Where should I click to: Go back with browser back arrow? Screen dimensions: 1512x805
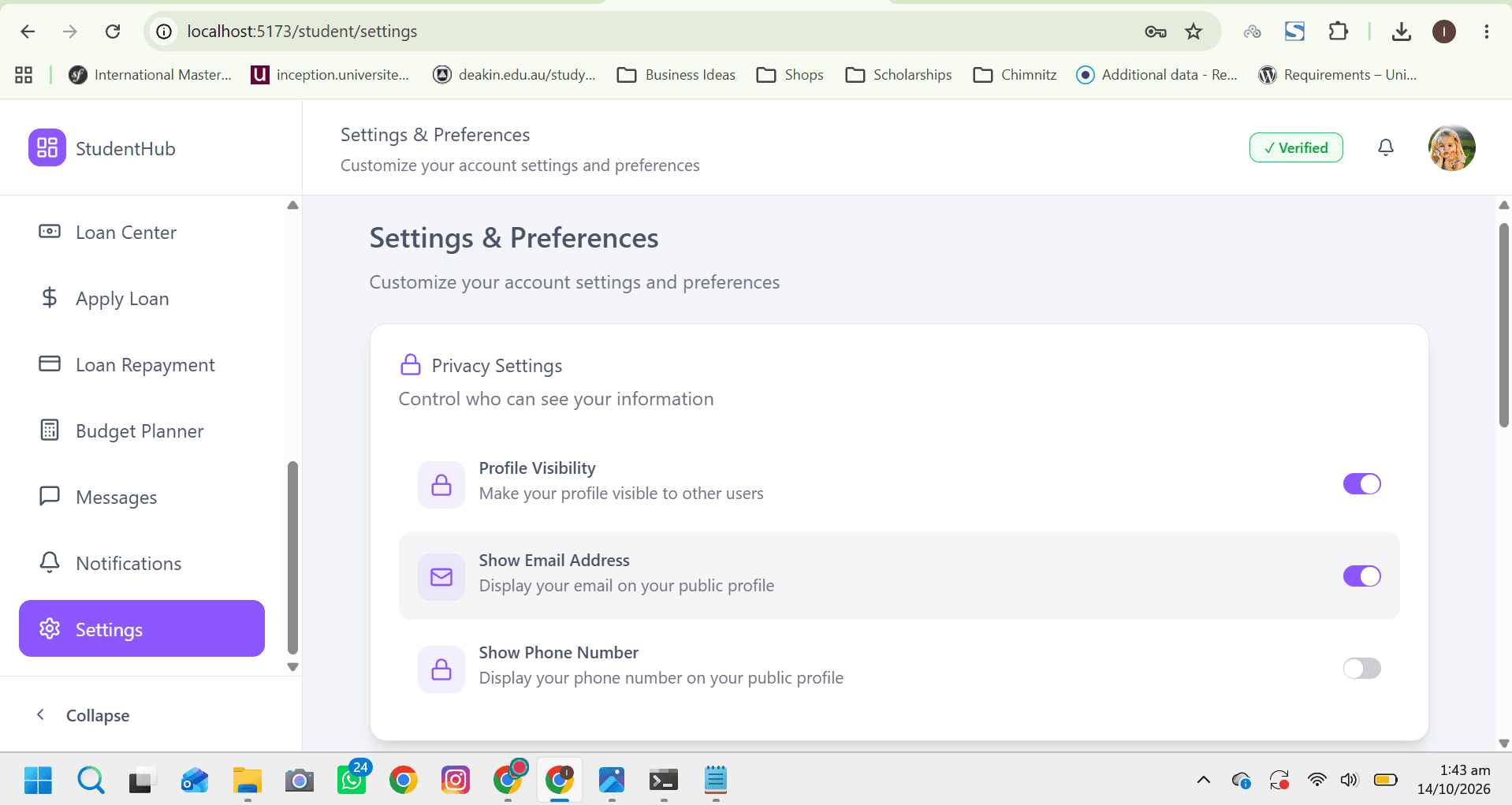pyautogui.click(x=28, y=32)
